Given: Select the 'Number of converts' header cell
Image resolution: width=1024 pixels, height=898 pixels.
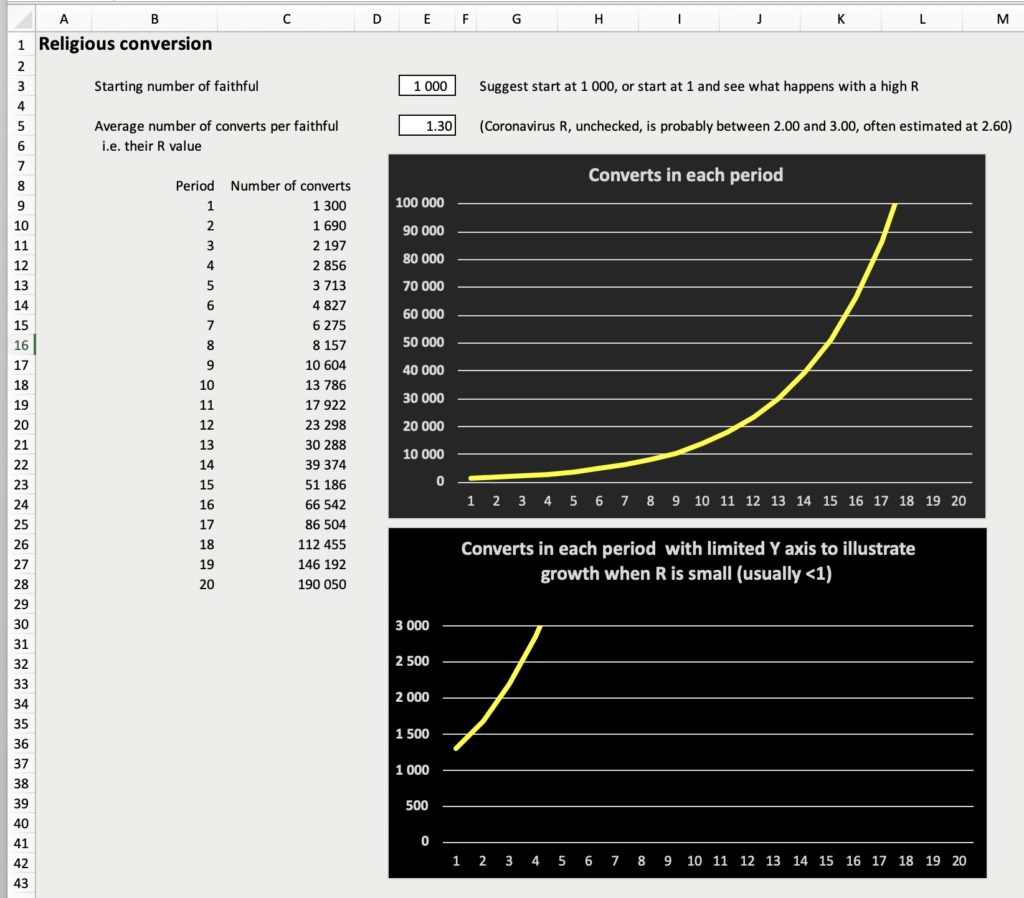Looking at the screenshot, I should click(x=290, y=186).
